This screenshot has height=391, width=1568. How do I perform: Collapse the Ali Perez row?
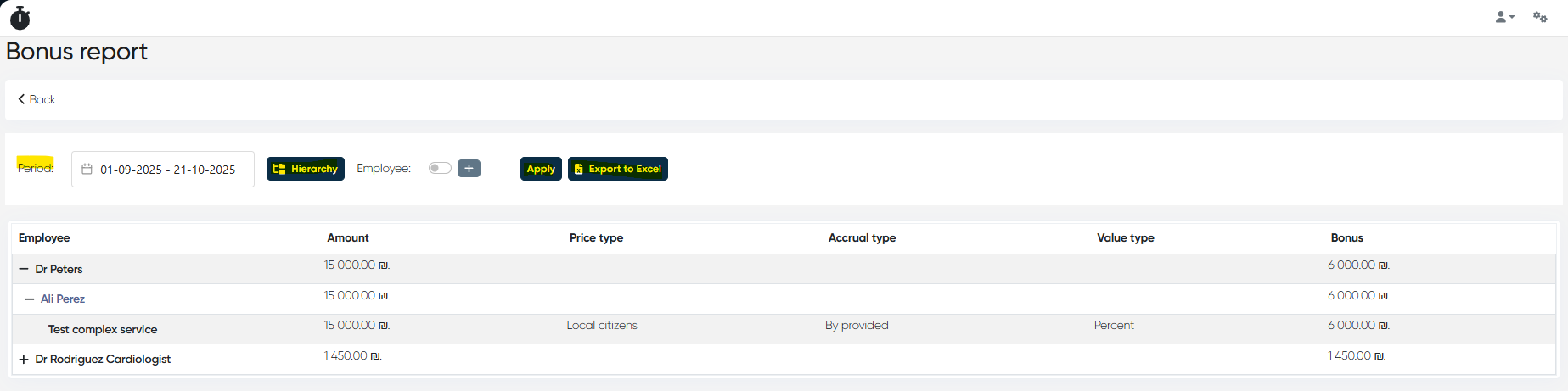[x=30, y=299]
